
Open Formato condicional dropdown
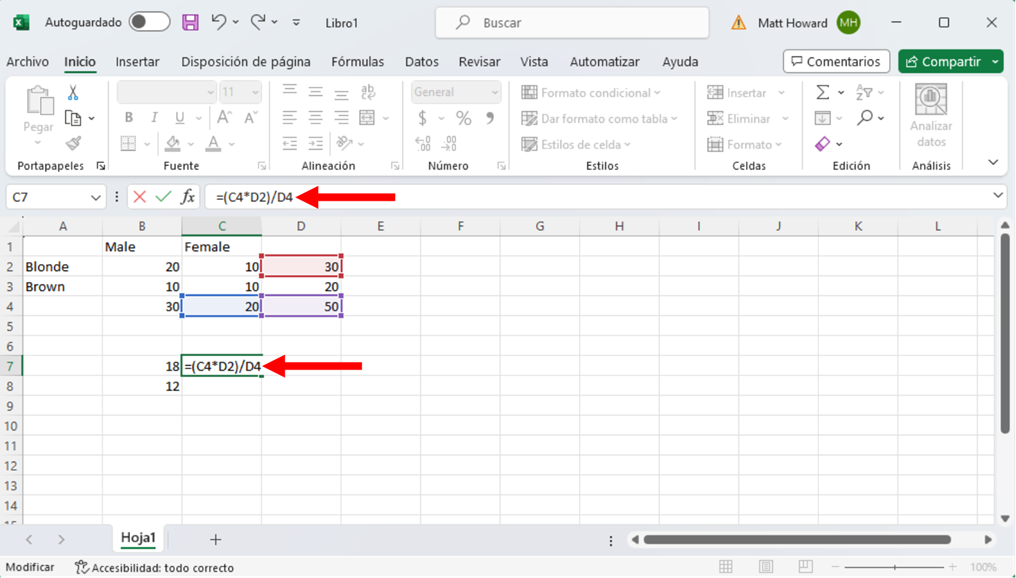pyautogui.click(x=591, y=93)
